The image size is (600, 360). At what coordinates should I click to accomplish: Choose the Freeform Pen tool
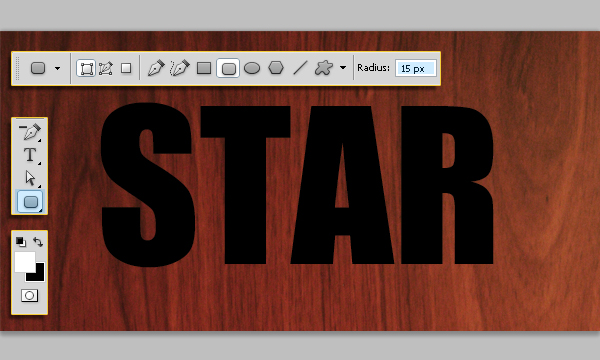[x=179, y=68]
